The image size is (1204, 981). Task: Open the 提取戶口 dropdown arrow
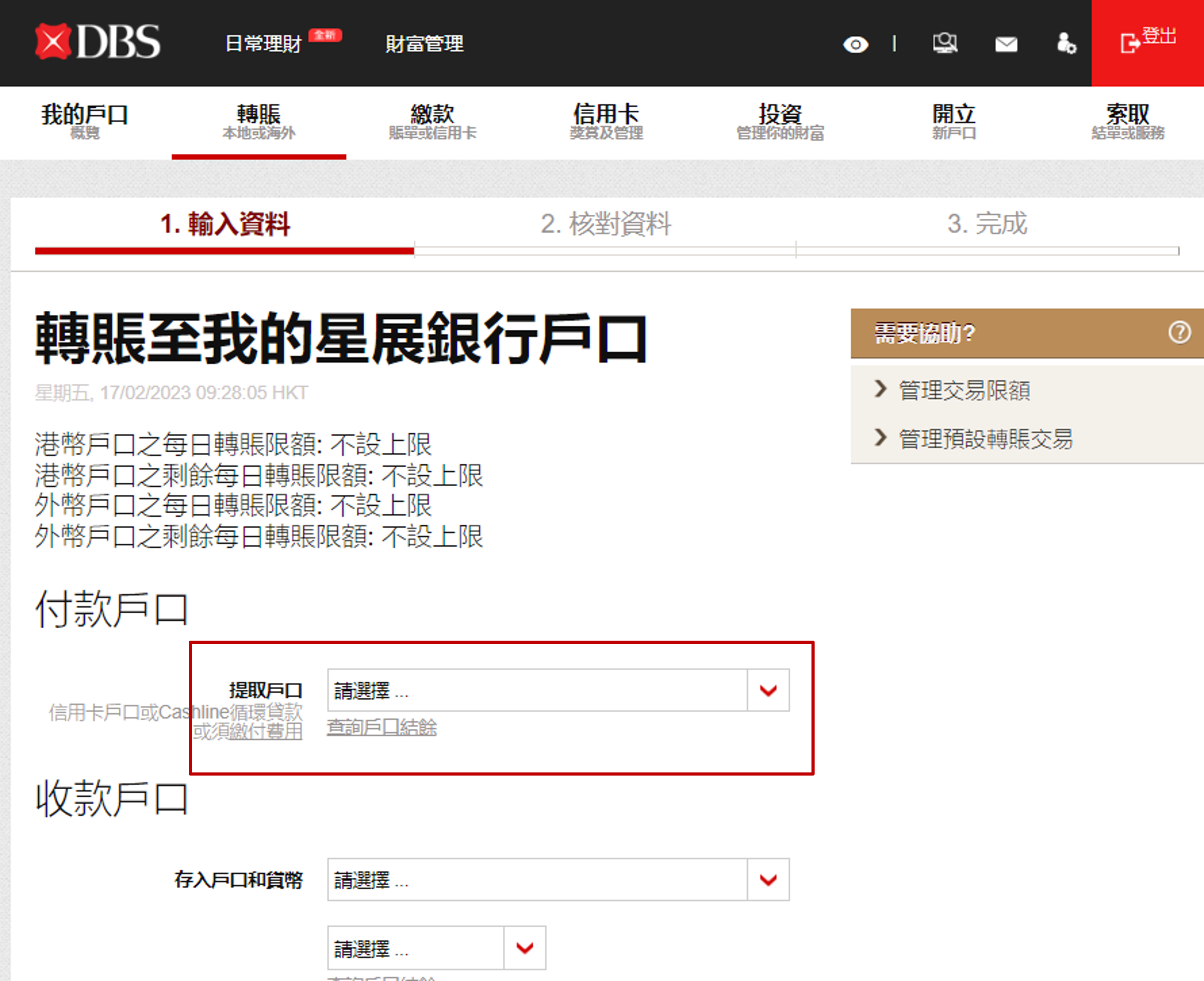pyautogui.click(x=768, y=690)
